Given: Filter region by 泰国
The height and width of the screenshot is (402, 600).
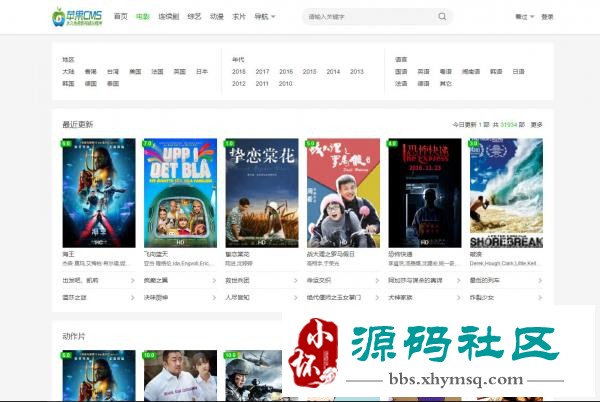Looking at the screenshot, I should coord(113,83).
